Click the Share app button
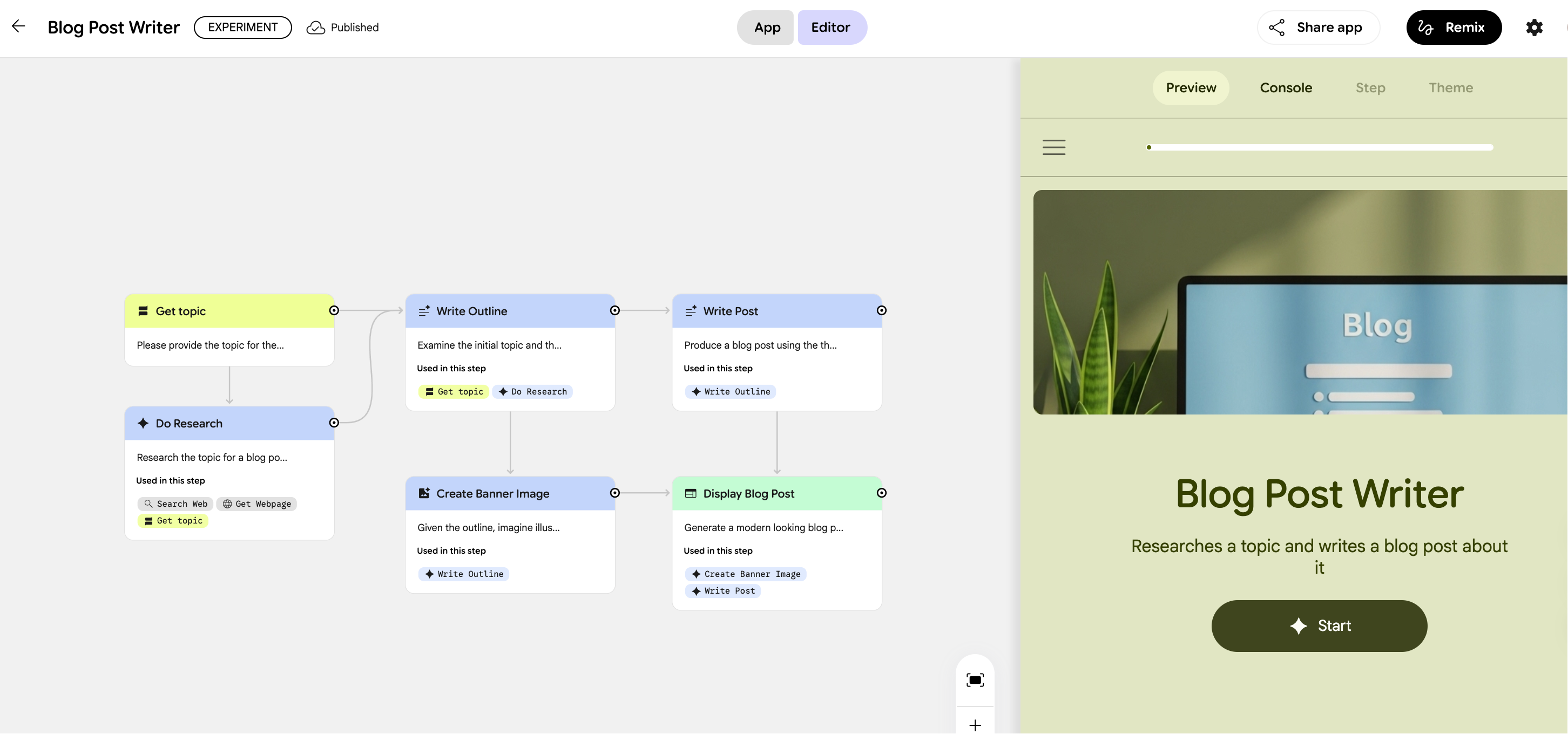This screenshot has height=734, width=1568. tap(1319, 28)
